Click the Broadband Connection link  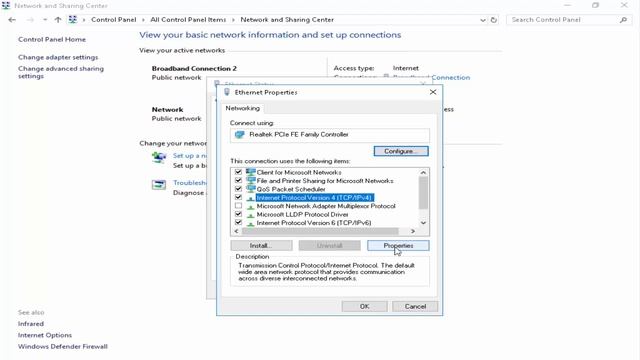click(451, 77)
